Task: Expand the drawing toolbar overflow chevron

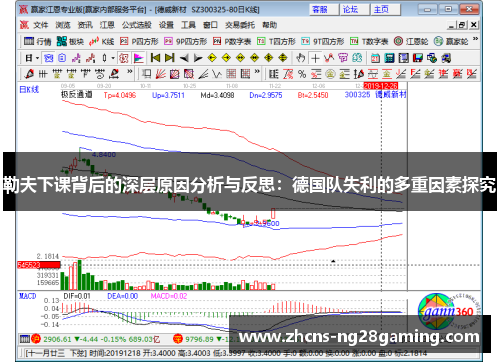Action: (x=130, y=72)
